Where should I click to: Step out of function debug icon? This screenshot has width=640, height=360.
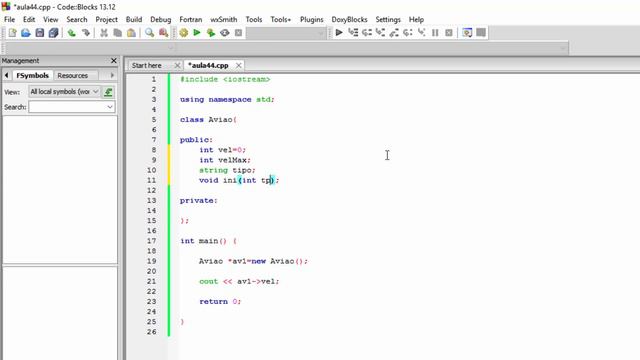394,33
